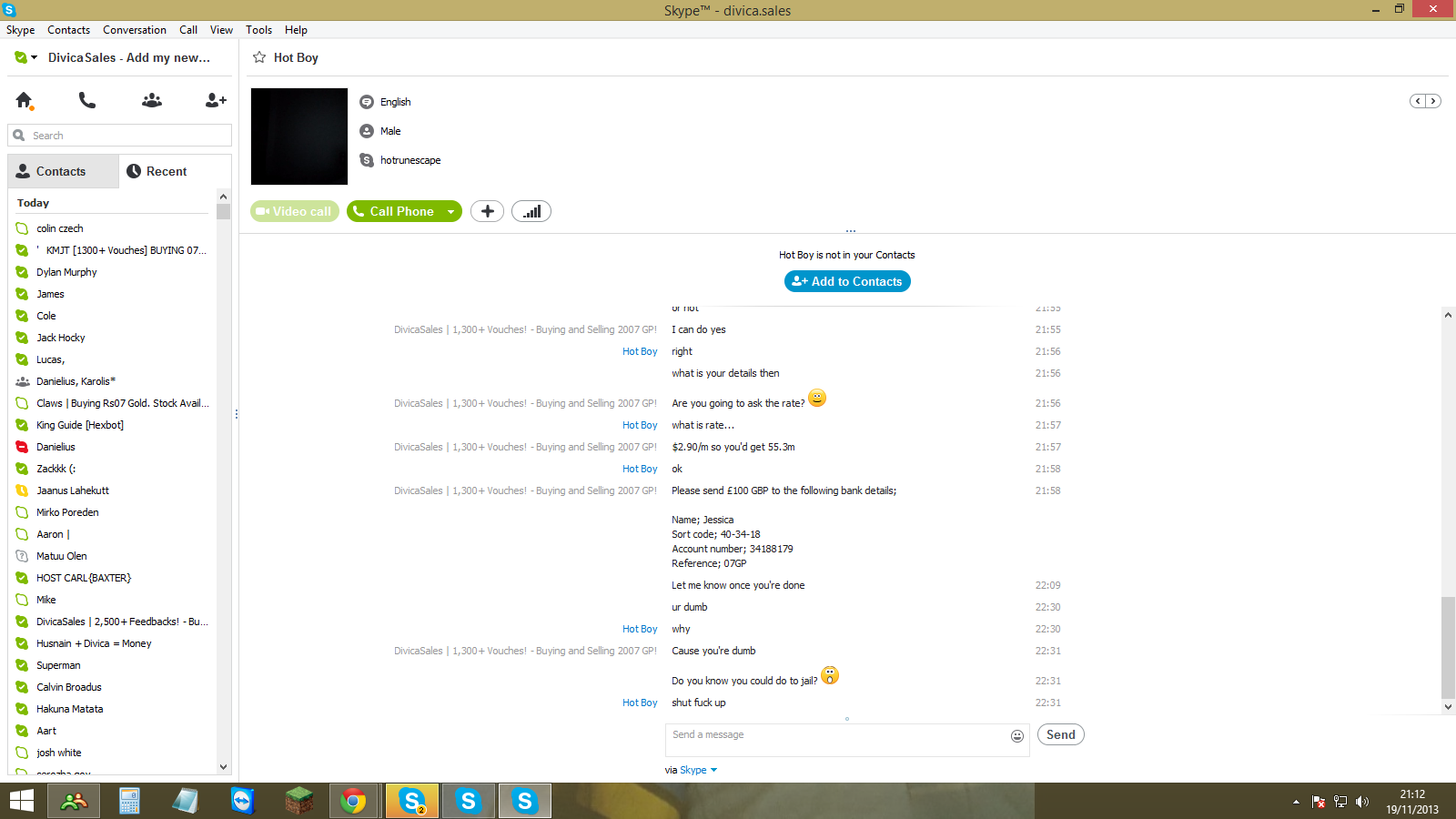Open the Skype menu
1456x819 pixels.
click(x=21, y=30)
